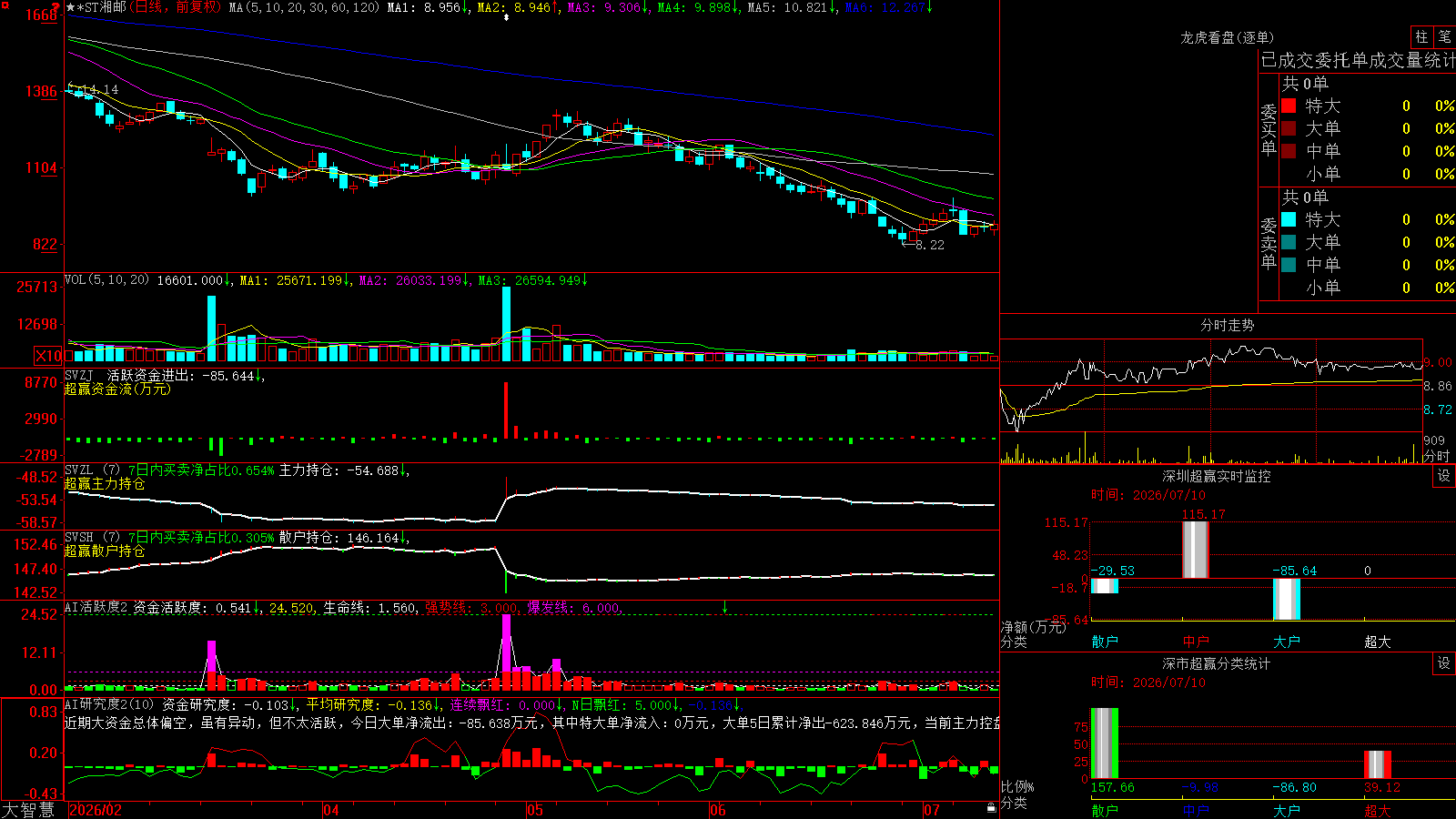Open 设 settings for 深圳超赢实时监控
The width and height of the screenshot is (1456, 819).
pyautogui.click(x=1444, y=476)
